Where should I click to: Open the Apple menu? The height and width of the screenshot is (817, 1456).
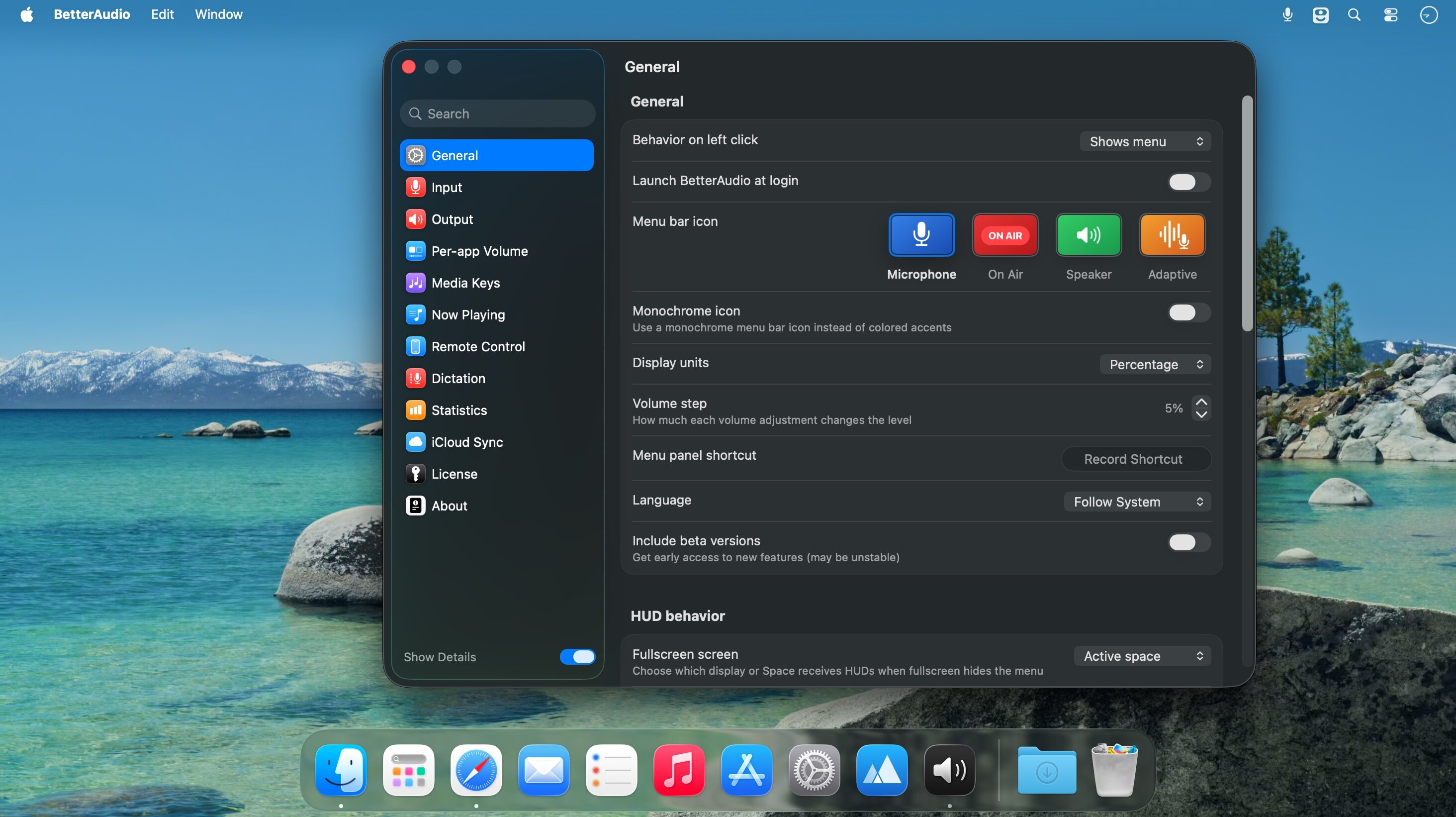coord(27,14)
